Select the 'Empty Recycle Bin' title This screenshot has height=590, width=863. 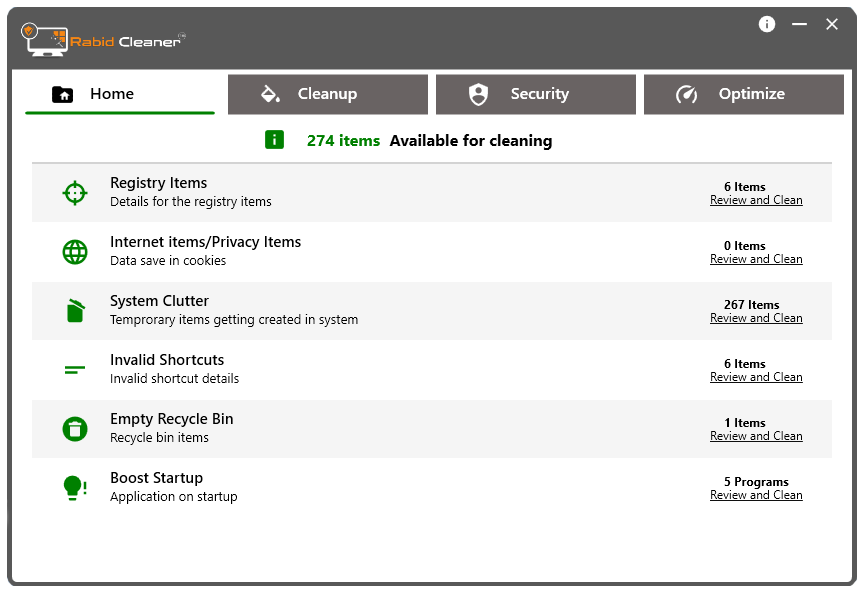(x=172, y=419)
